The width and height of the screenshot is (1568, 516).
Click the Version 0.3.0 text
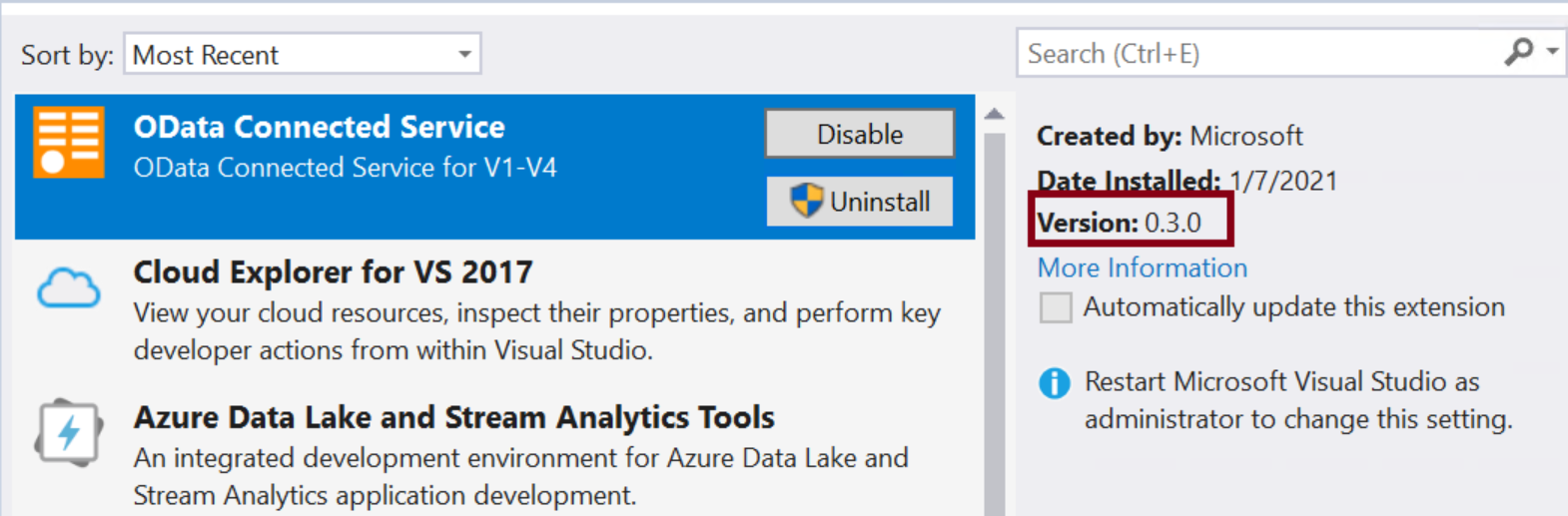tap(1119, 222)
